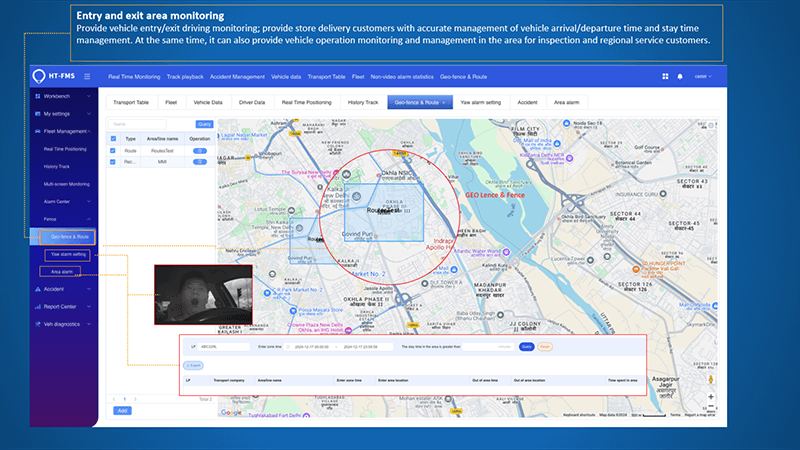Open Track playback top menu

coord(185,77)
